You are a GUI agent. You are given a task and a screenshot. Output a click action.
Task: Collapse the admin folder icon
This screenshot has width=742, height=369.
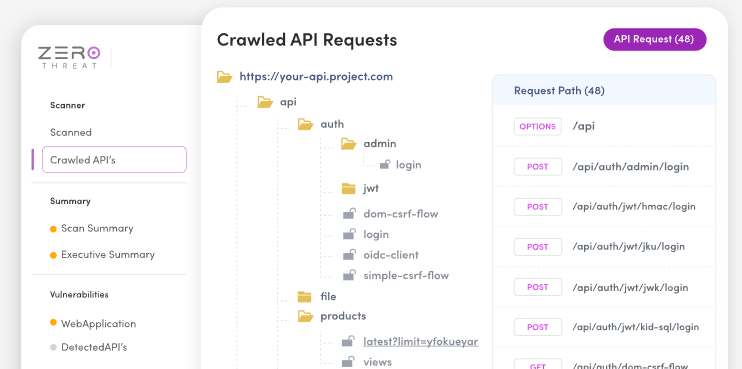coord(348,144)
